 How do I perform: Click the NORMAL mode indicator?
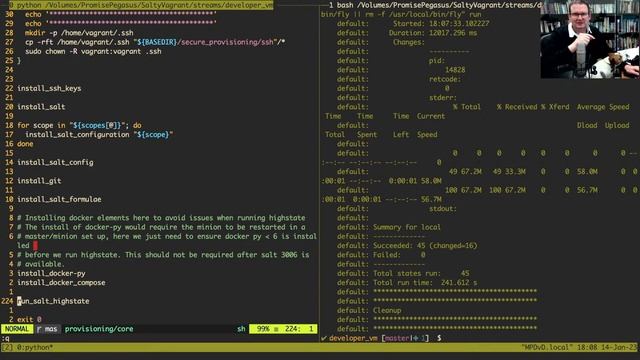(17, 329)
